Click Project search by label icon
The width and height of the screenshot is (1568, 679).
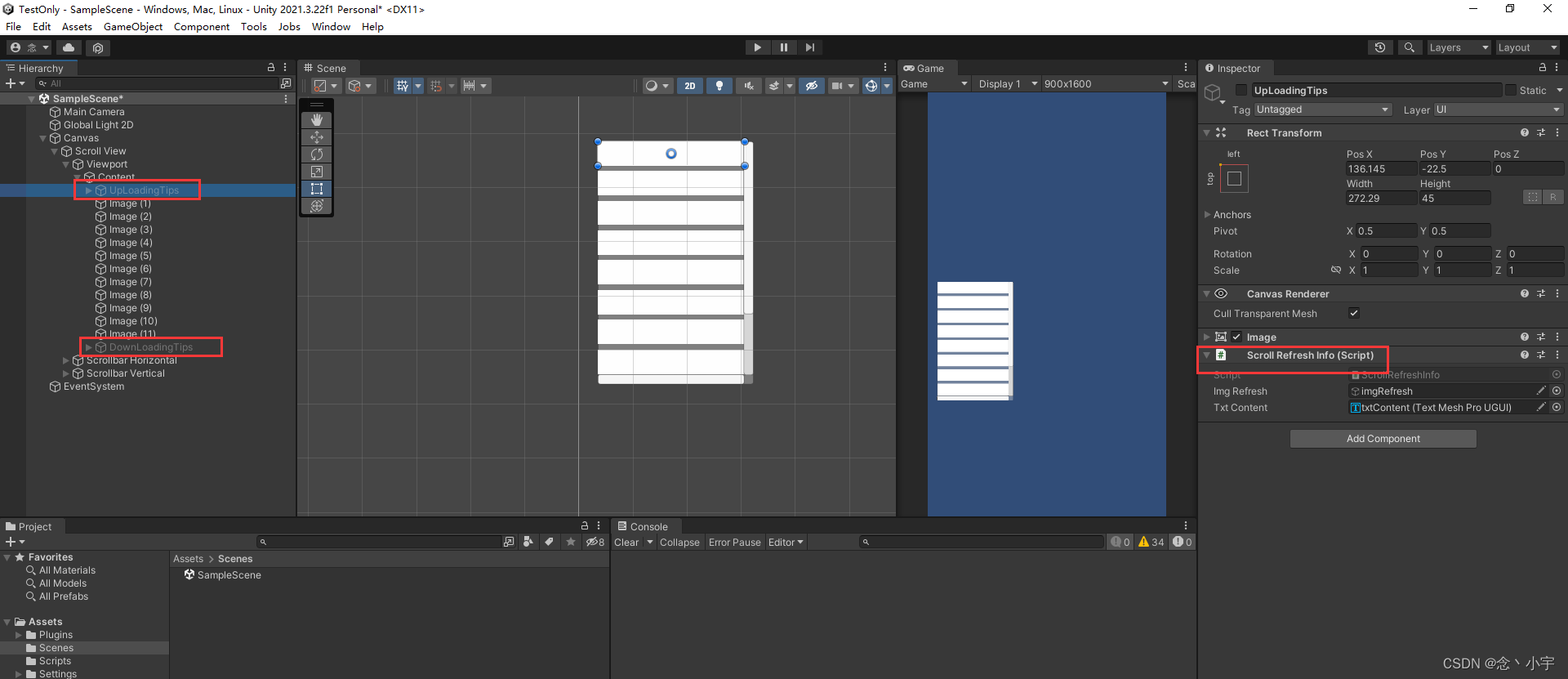coord(549,542)
